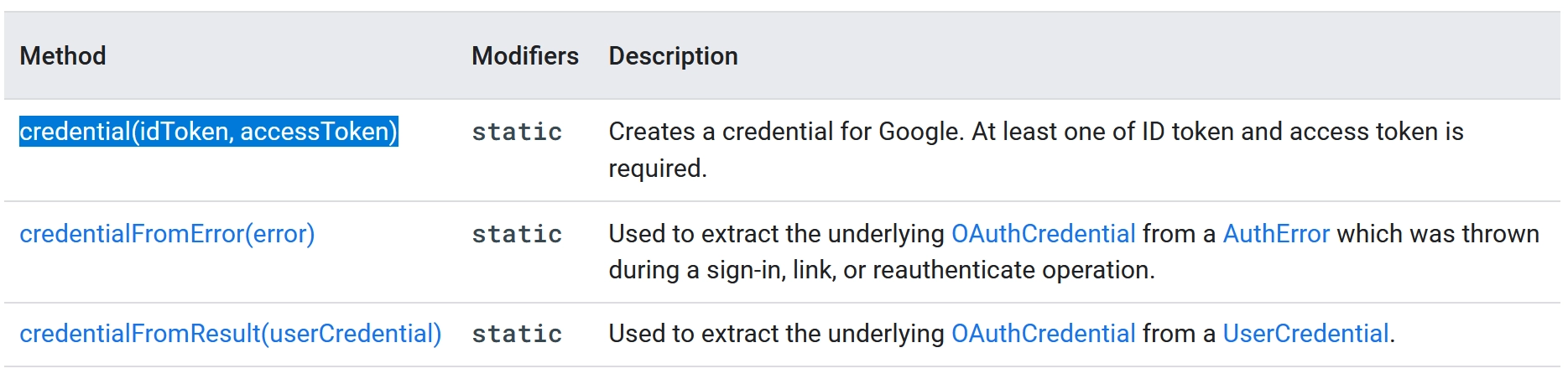Click "Used to extract the underlying" in the credentialFromError row

tap(777, 234)
